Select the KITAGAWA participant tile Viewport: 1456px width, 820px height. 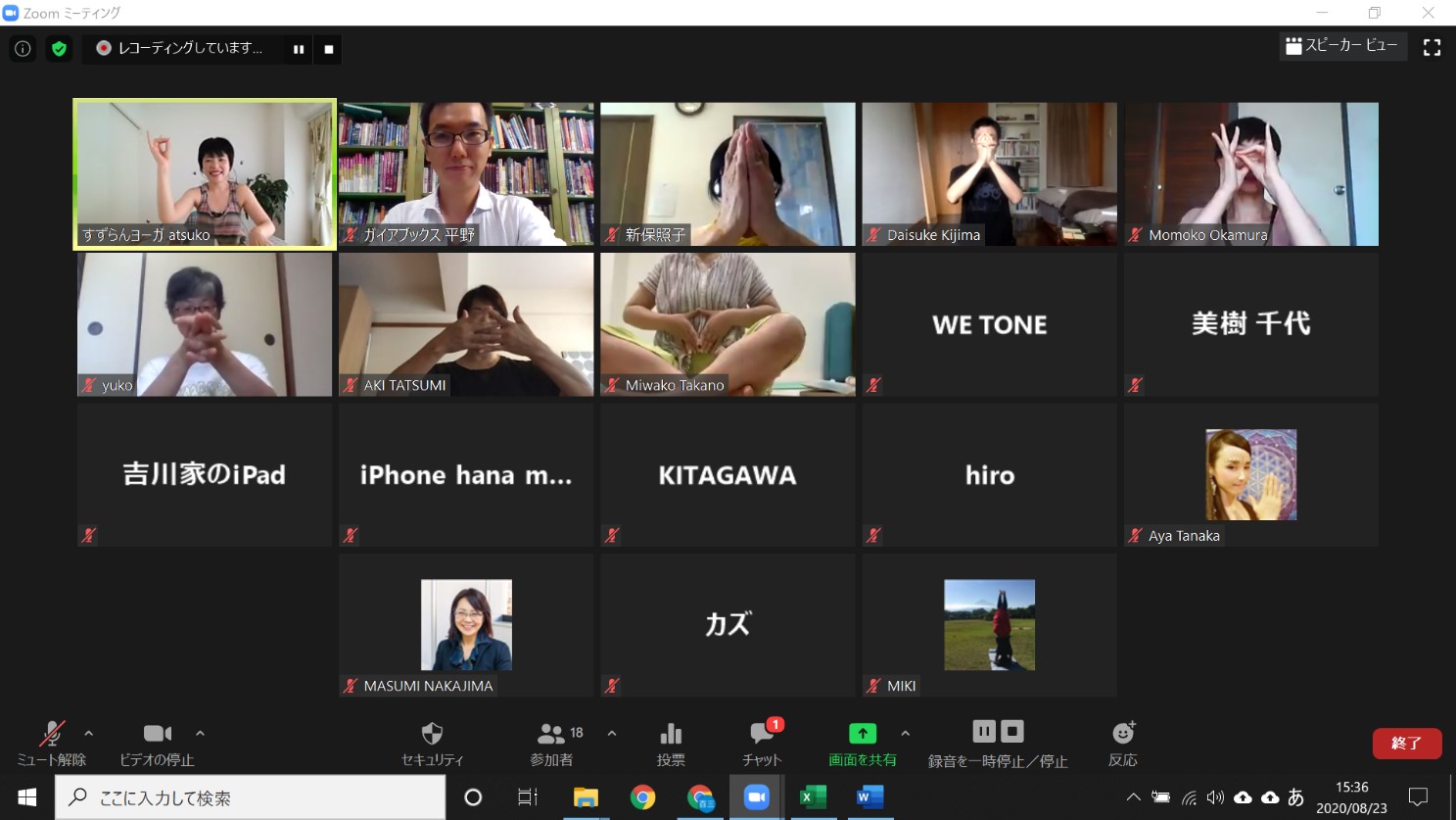(728, 475)
